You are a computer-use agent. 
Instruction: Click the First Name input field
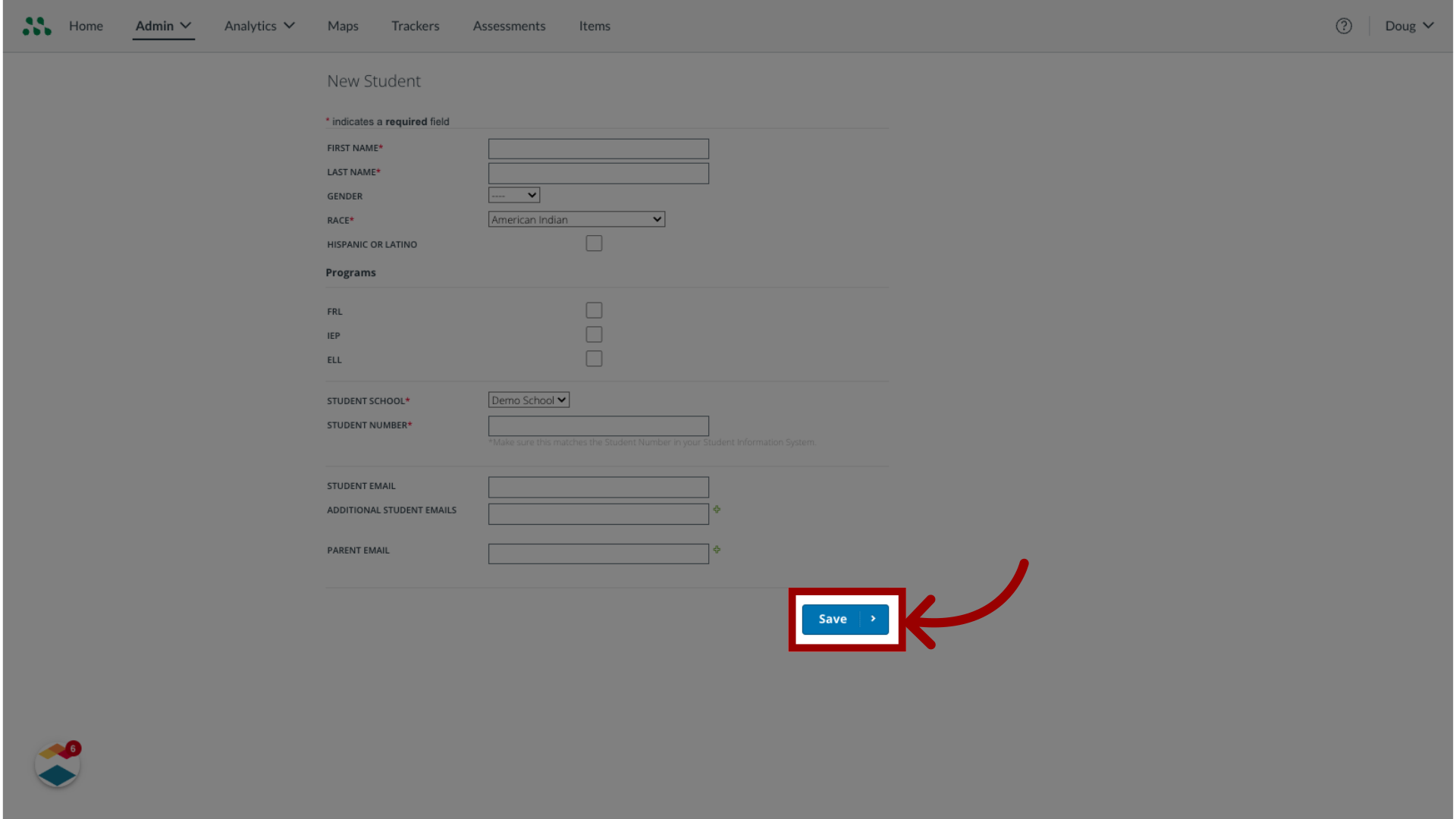click(x=598, y=149)
